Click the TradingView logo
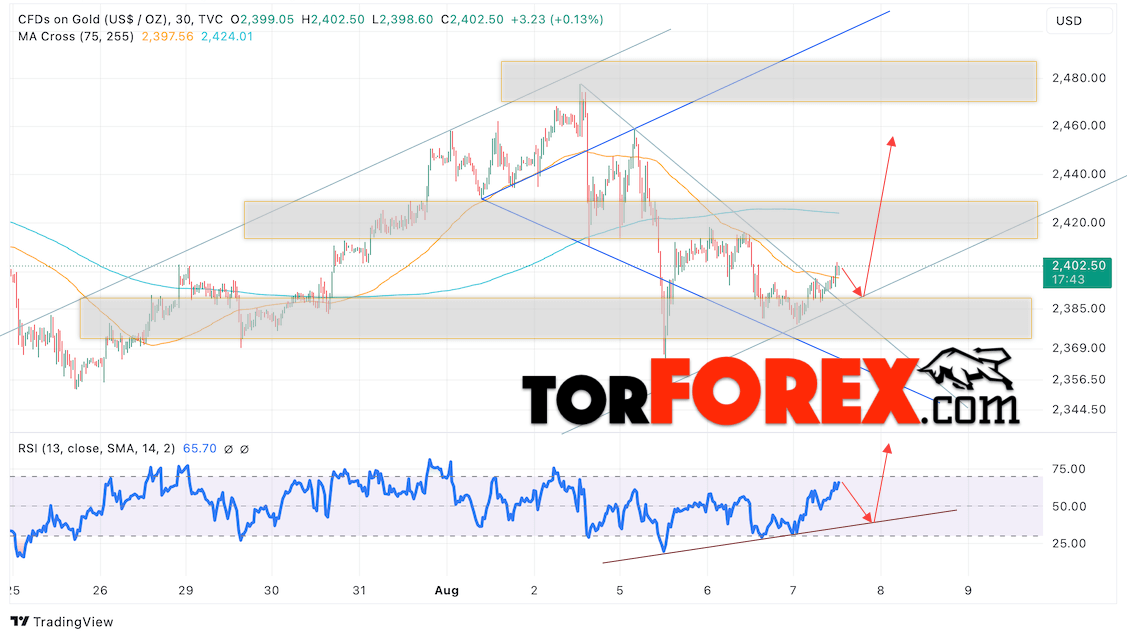The width and height of the screenshot is (1127, 639). tap(62, 622)
